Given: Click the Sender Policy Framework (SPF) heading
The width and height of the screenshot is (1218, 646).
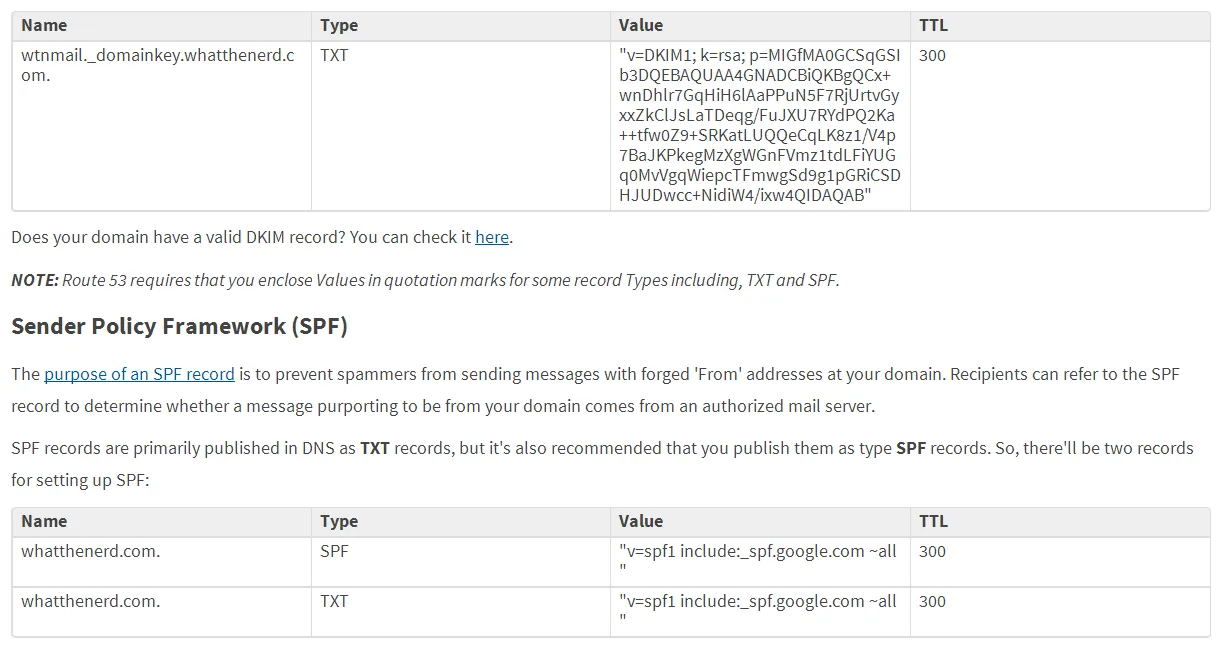Looking at the screenshot, I should pos(179,327).
